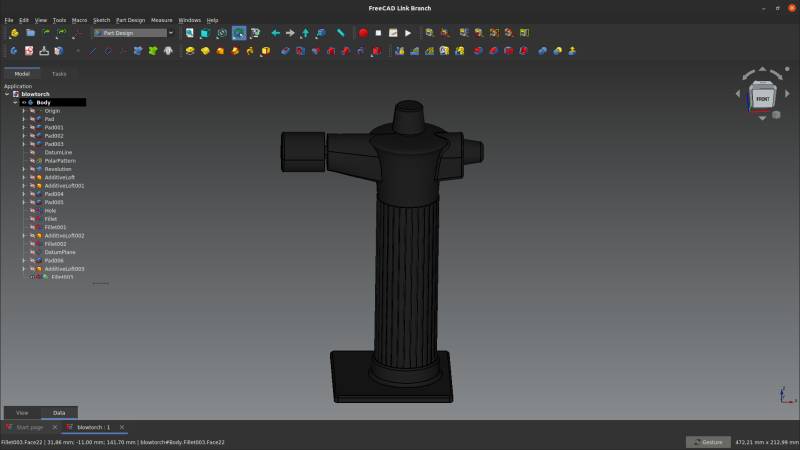Toggle visibility eye of Pad002
Viewport: 800px width, 450px height.
point(32,136)
